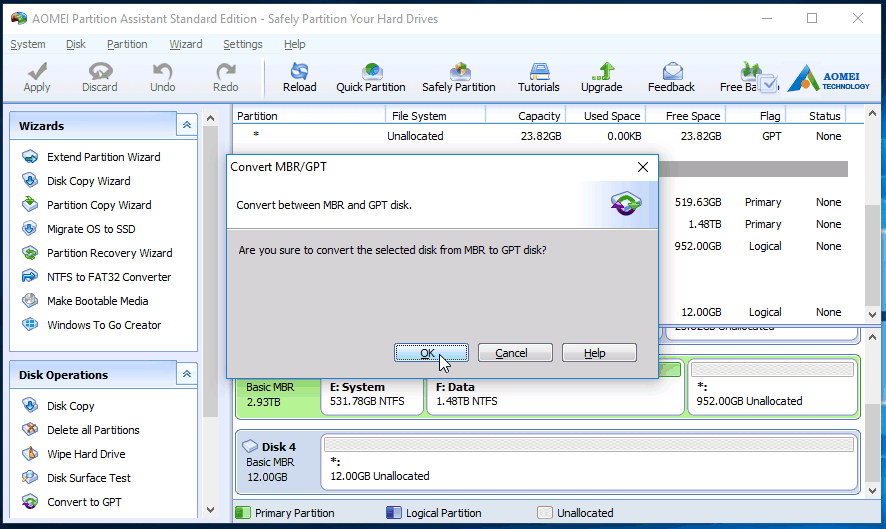Open the Settings menu

243,44
